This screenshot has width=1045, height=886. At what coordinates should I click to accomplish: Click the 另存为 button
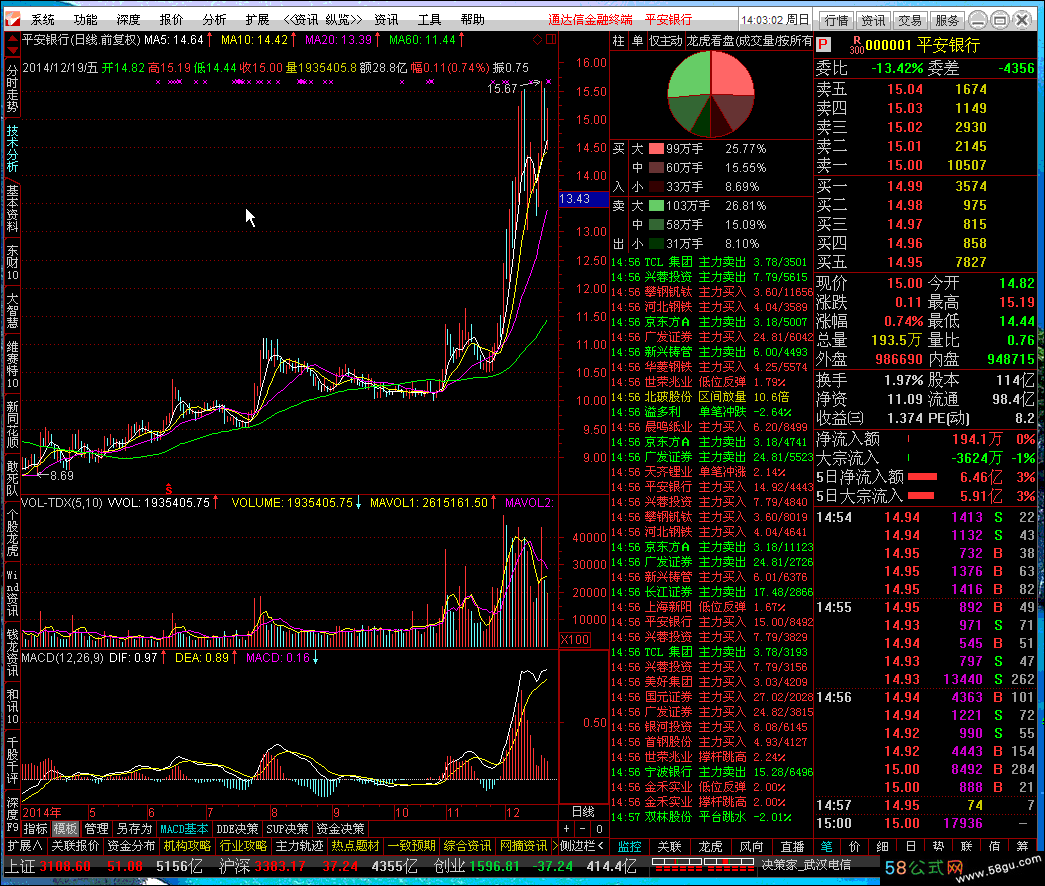(x=135, y=829)
